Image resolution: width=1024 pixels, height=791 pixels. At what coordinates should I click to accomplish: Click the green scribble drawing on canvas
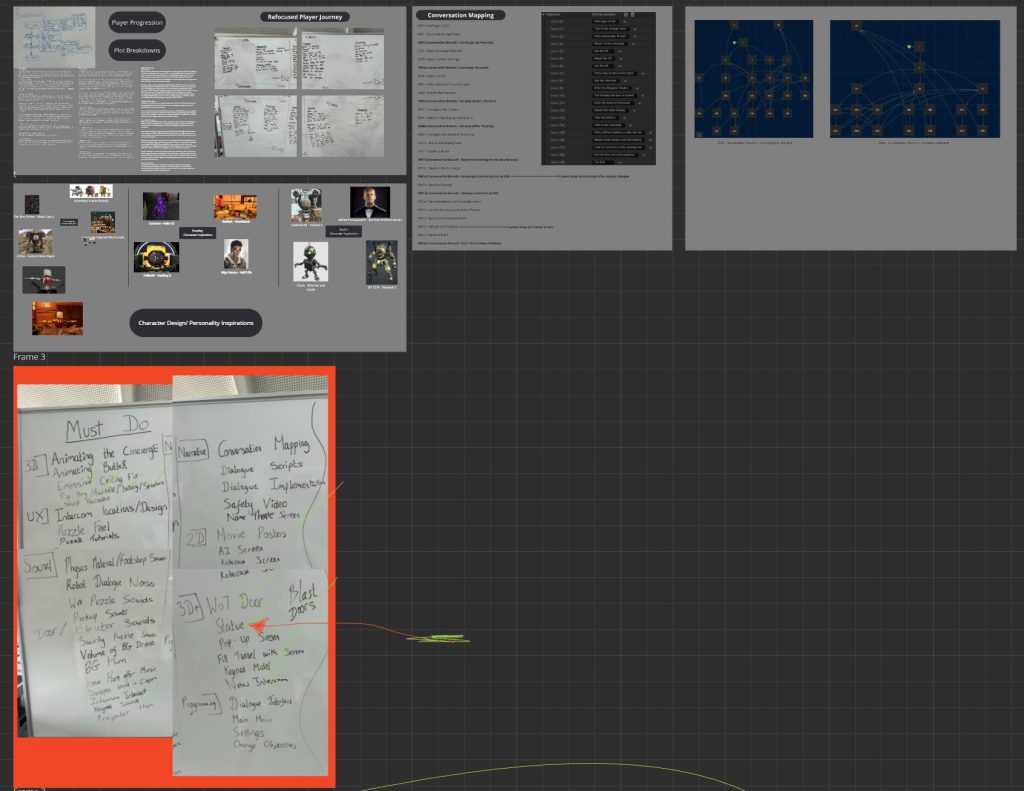pos(438,638)
